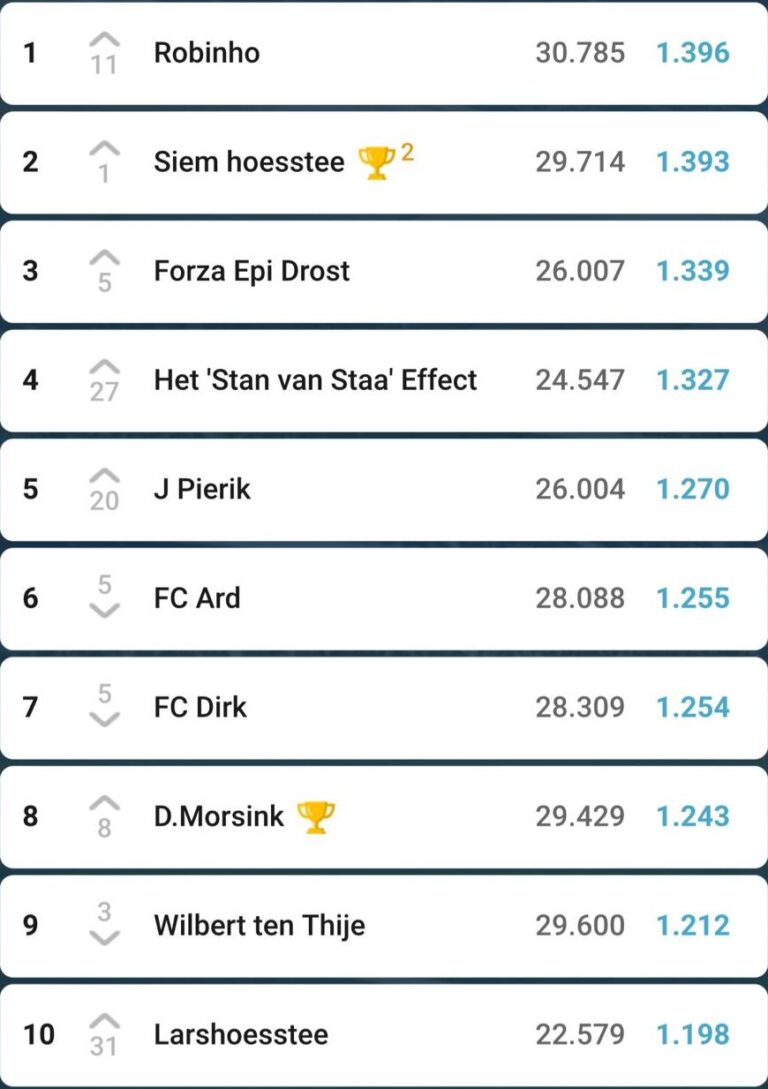Click the 29.600 total for Wilbert ten Thije
The height and width of the screenshot is (1089, 768).
(x=580, y=925)
